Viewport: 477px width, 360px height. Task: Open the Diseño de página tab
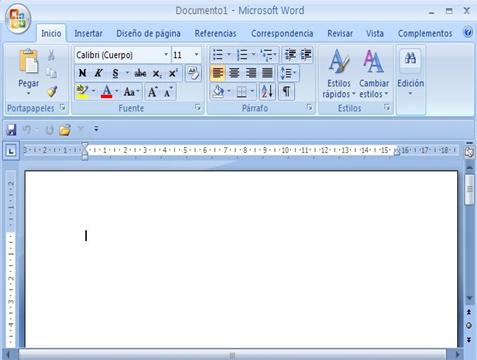pos(148,33)
